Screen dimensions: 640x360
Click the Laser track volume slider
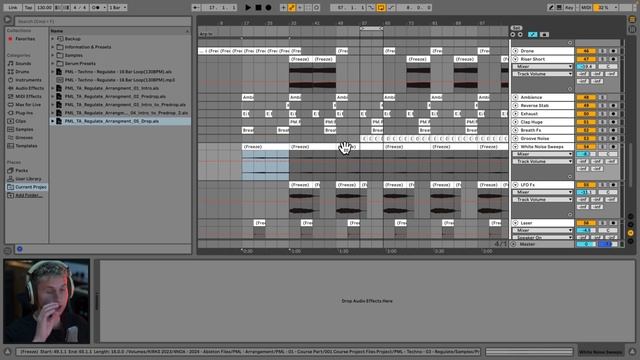coord(586,231)
